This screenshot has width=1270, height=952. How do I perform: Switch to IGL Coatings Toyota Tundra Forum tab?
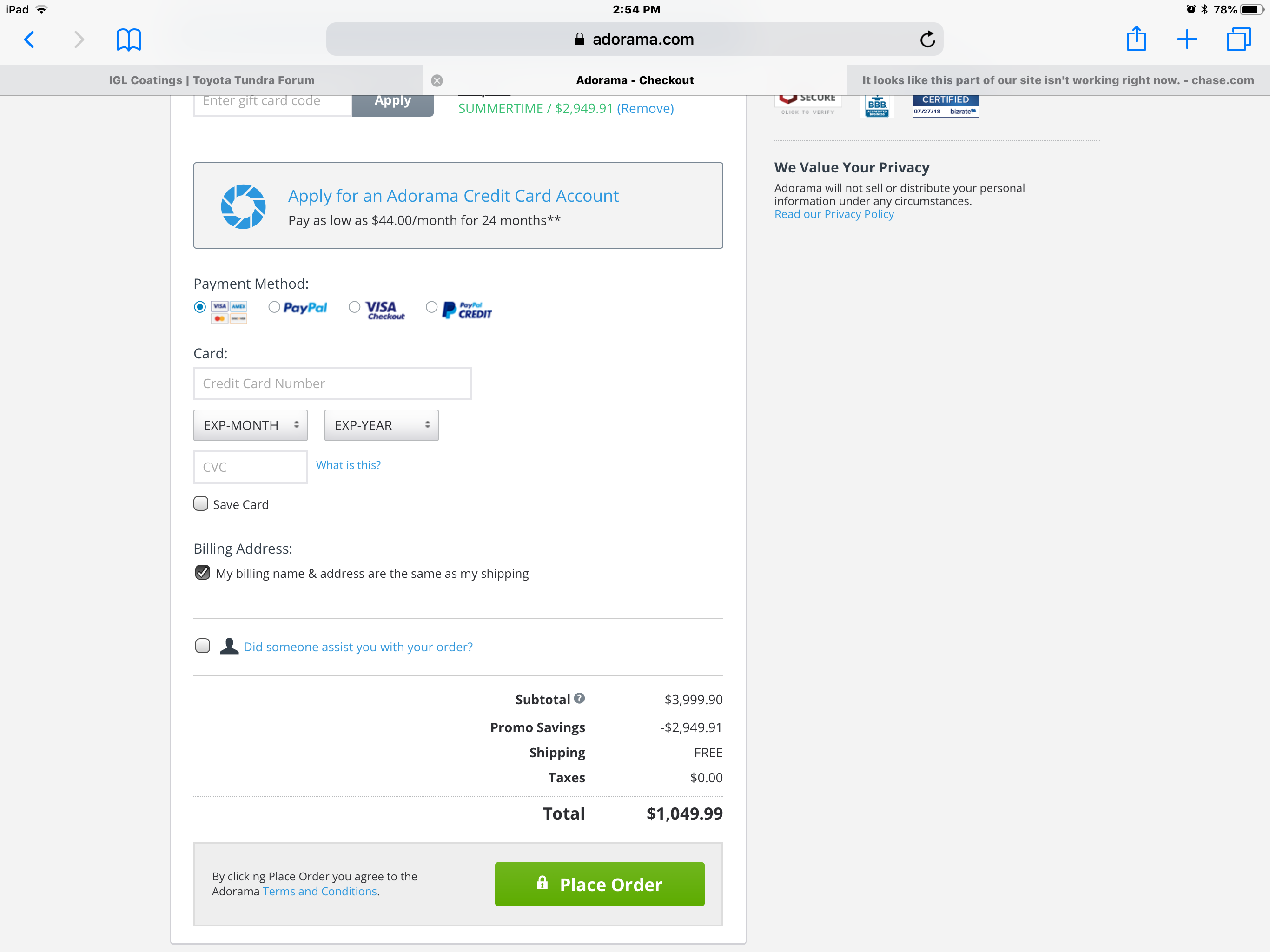click(212, 80)
